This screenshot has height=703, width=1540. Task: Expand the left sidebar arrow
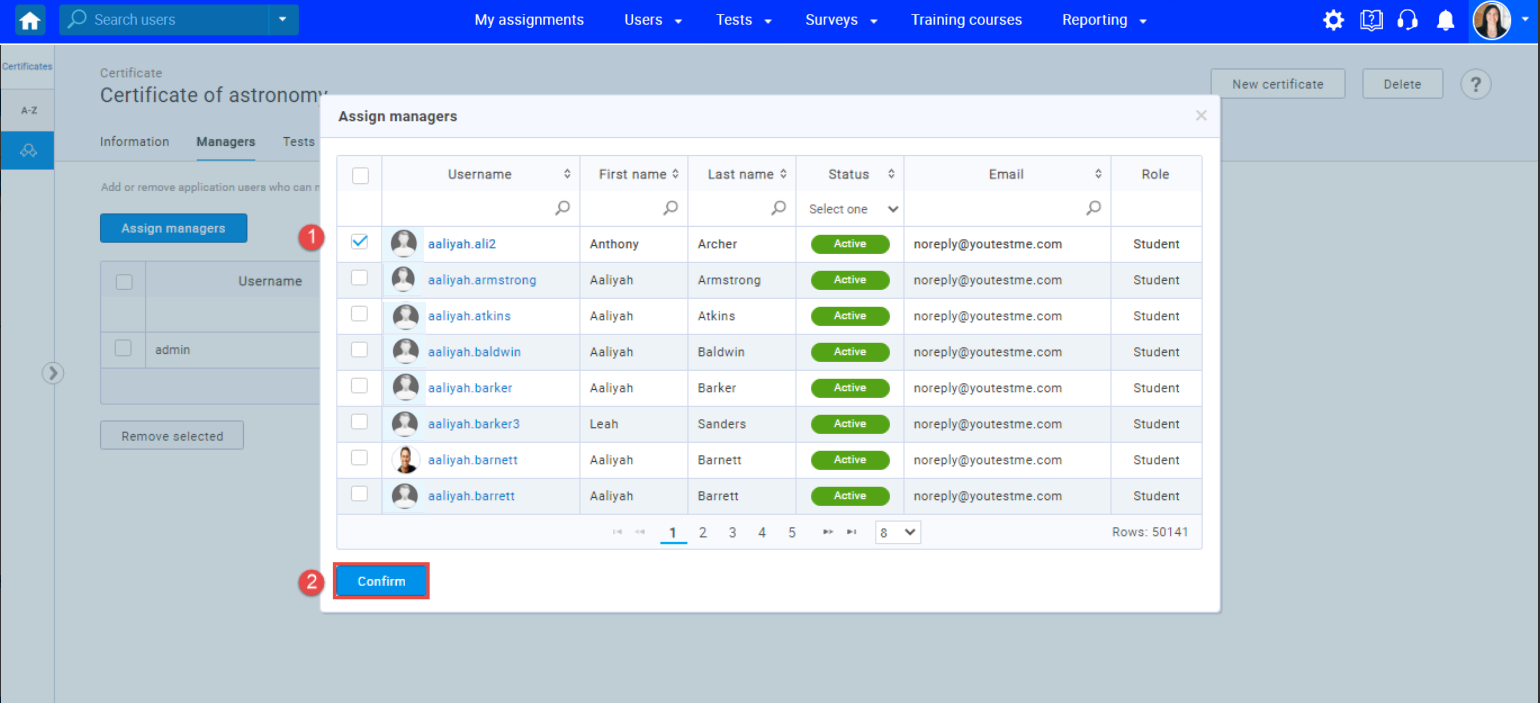(x=53, y=373)
